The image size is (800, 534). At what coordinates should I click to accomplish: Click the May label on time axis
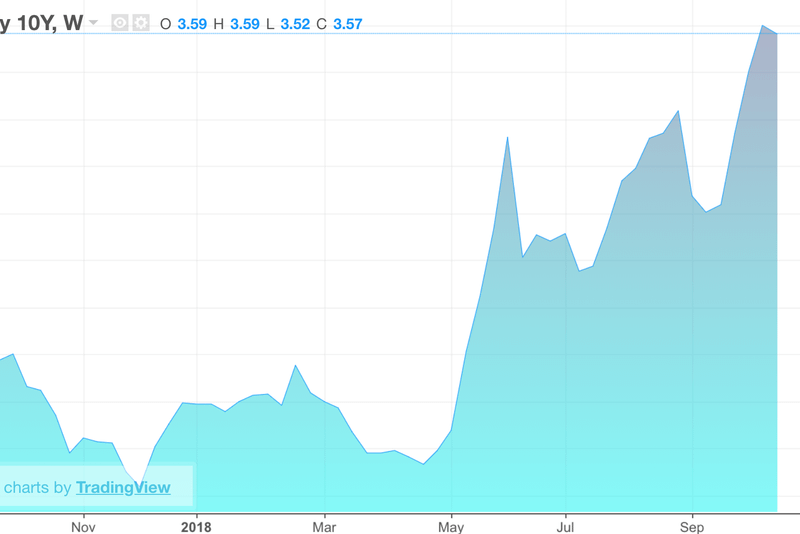tap(451, 524)
